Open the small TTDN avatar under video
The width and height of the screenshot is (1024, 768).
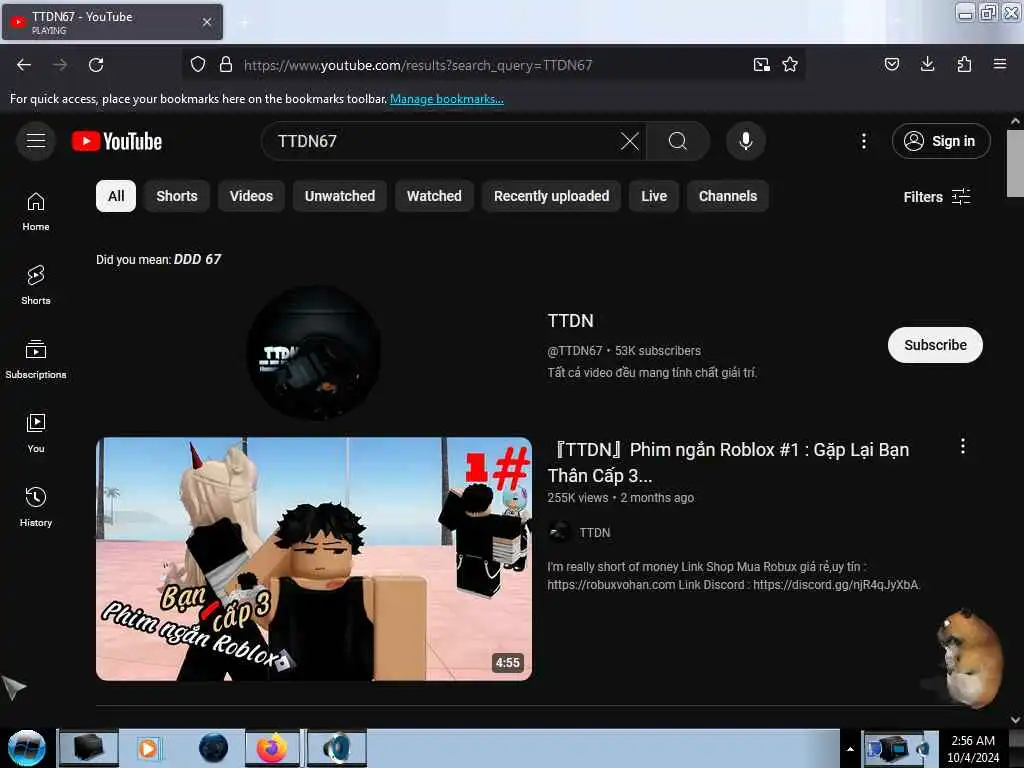[559, 532]
